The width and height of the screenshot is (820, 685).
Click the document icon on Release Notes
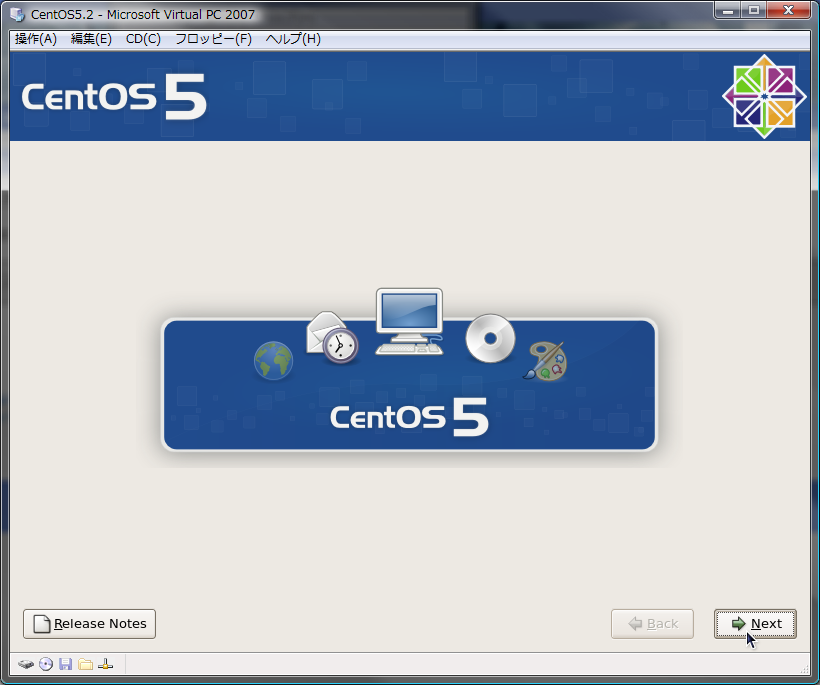tap(42, 624)
